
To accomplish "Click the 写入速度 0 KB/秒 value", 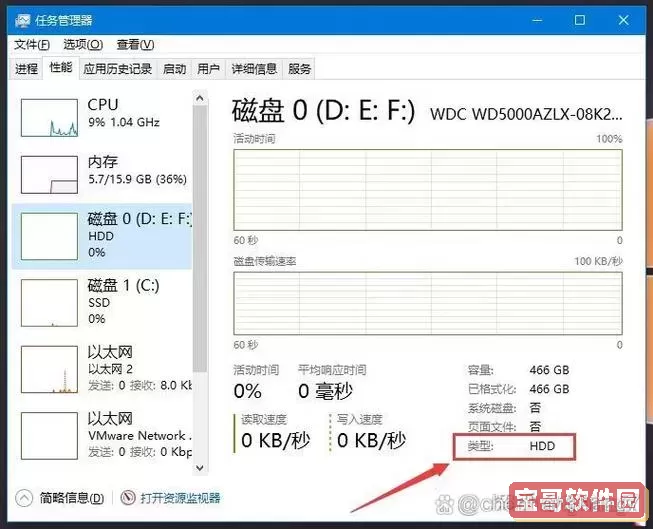I will point(371,440).
